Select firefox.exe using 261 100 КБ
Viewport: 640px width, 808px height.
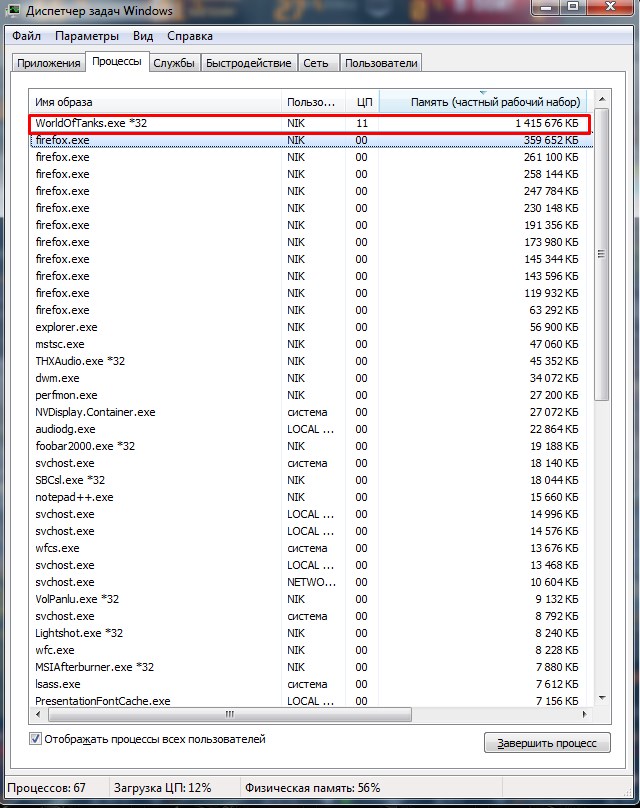coord(310,157)
